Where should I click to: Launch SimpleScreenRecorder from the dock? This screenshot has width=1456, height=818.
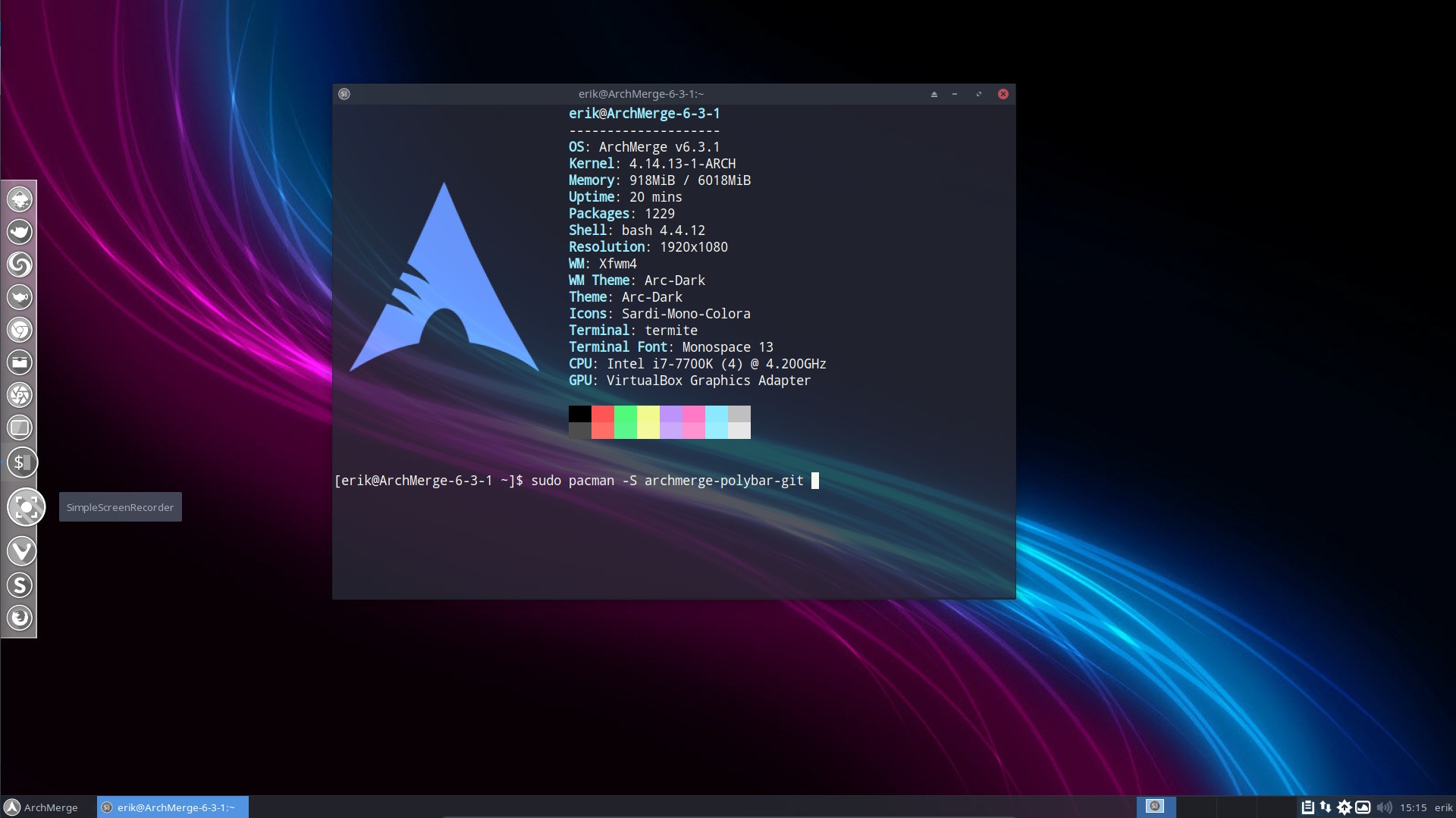click(x=27, y=507)
